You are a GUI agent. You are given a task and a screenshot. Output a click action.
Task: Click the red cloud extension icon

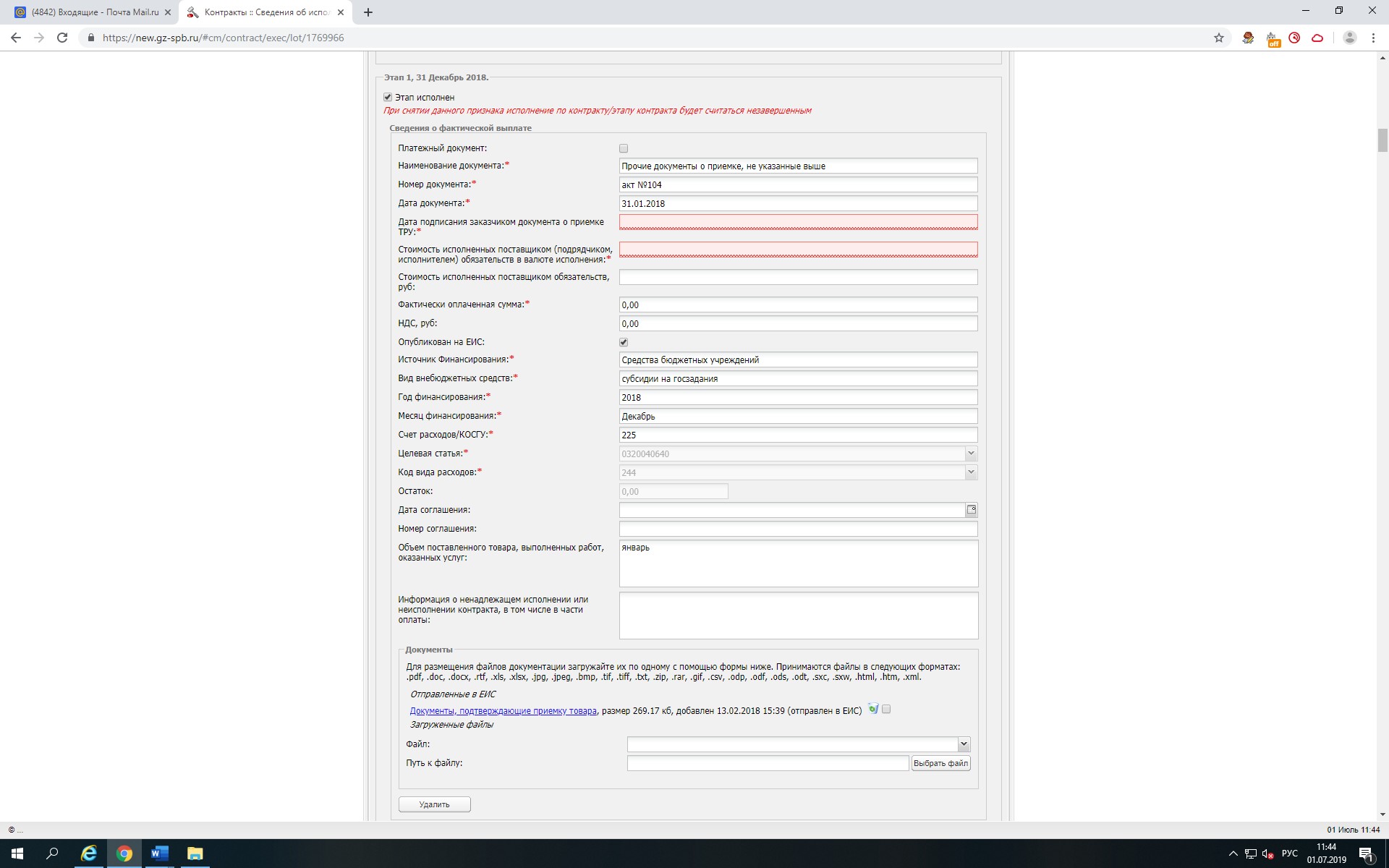1317,38
